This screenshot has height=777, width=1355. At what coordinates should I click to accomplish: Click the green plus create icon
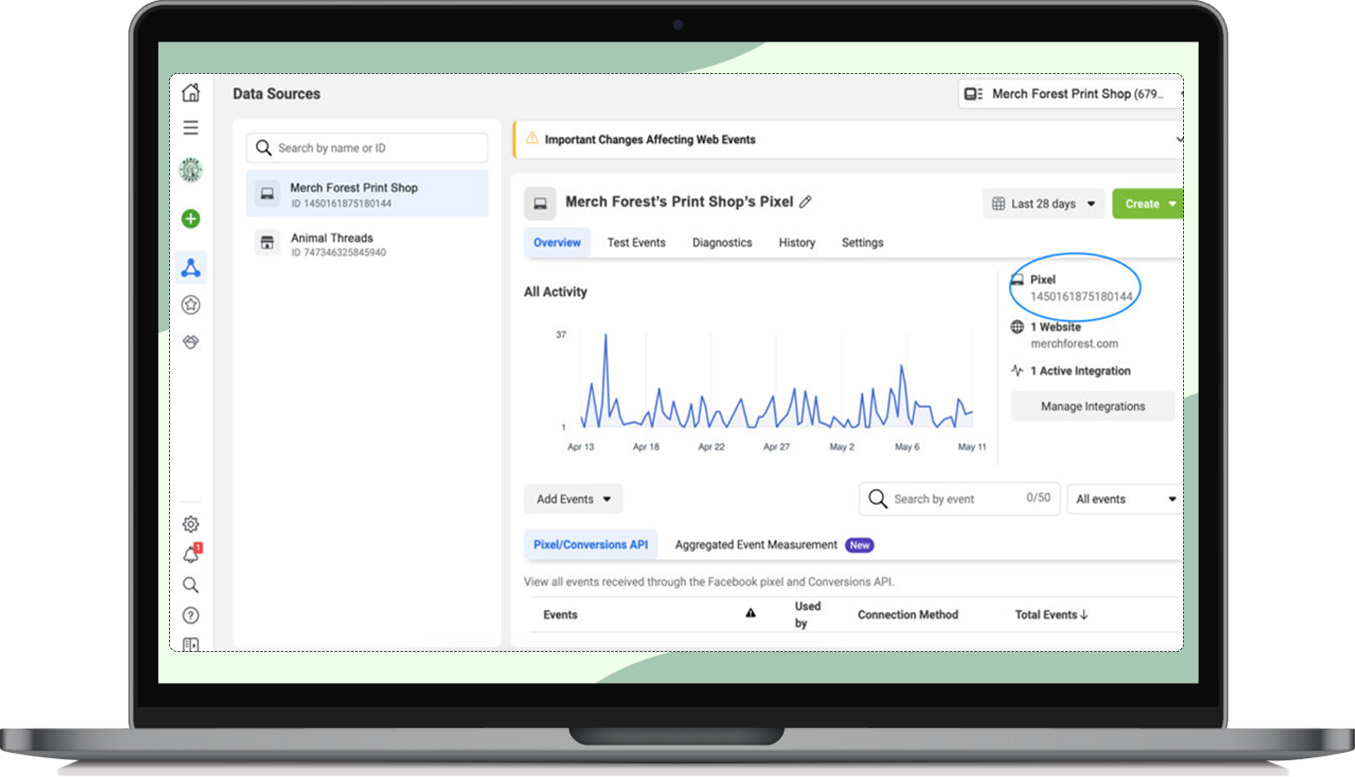coord(191,219)
